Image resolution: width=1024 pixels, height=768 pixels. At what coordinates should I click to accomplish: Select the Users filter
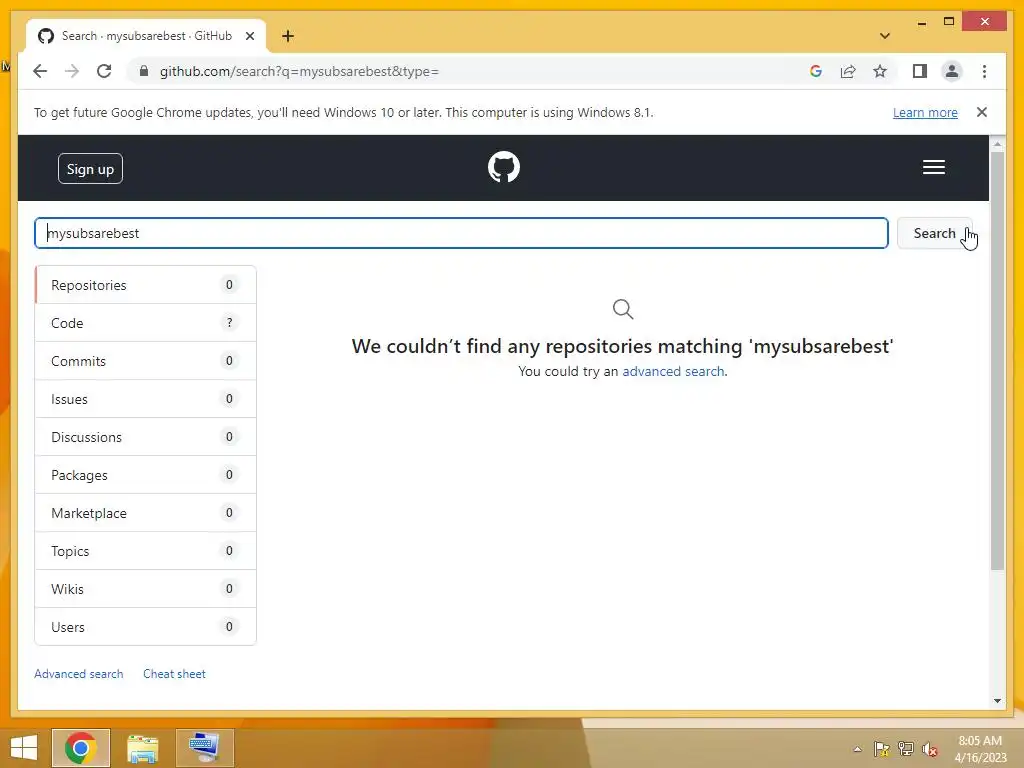pos(146,626)
